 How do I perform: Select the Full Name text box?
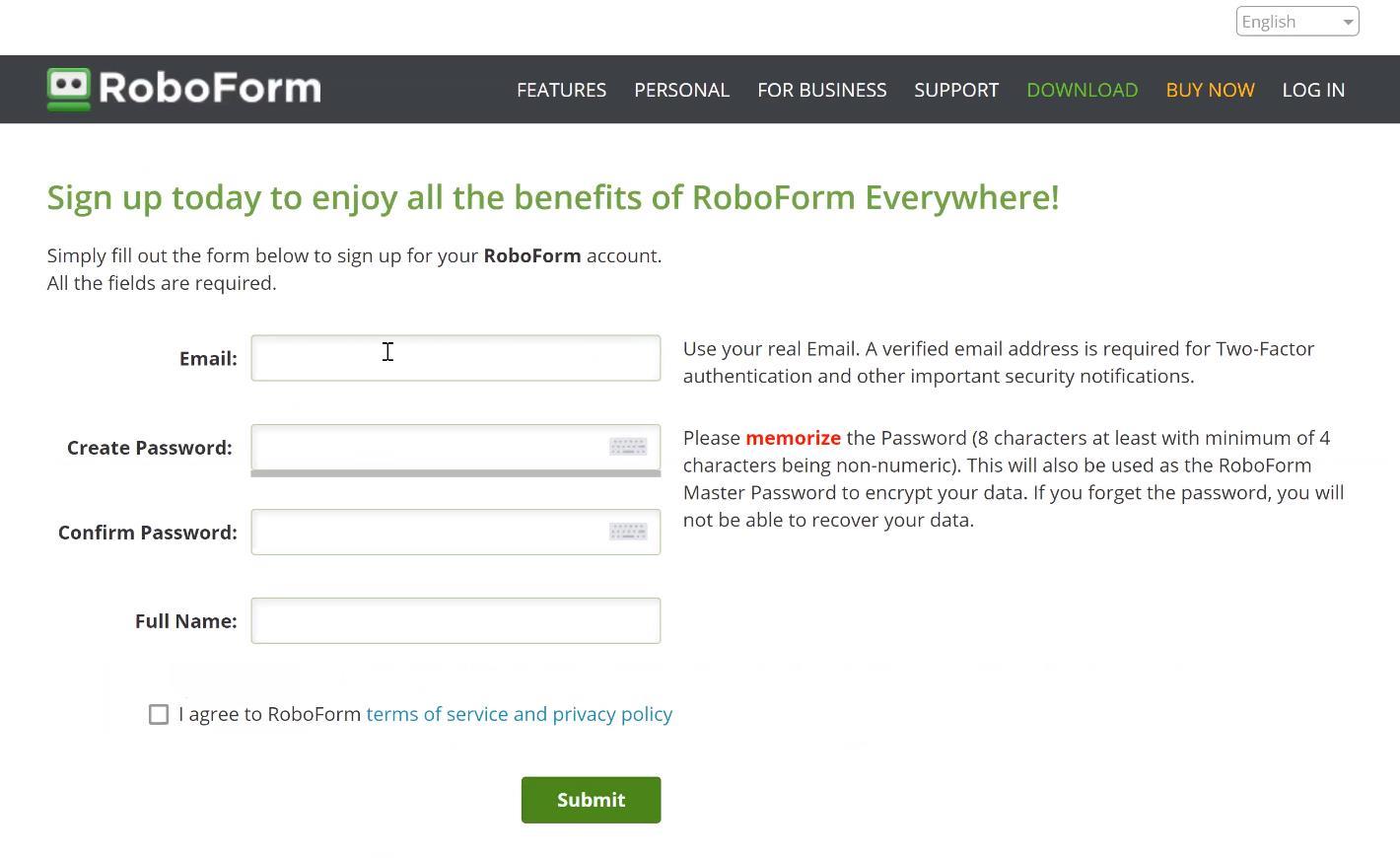click(x=455, y=621)
